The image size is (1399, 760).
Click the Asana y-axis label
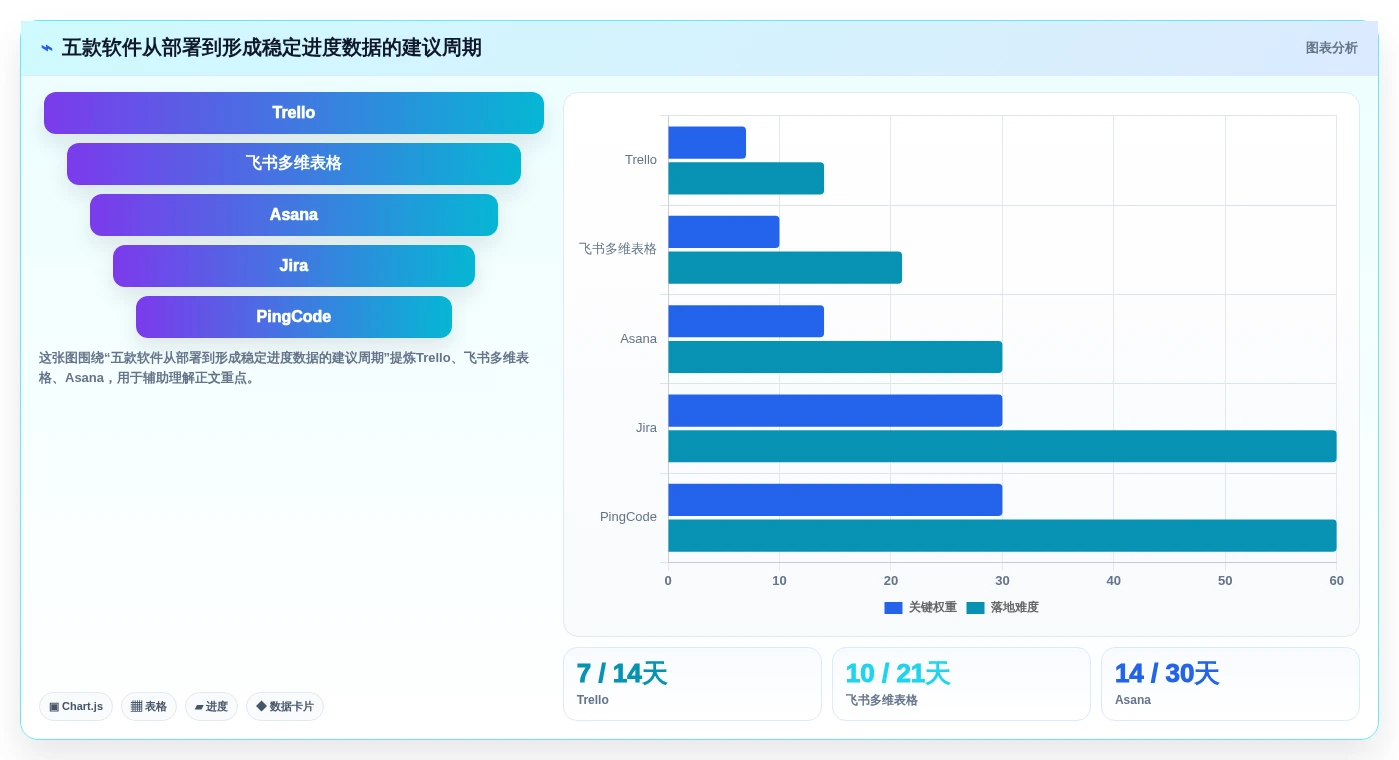(638, 339)
